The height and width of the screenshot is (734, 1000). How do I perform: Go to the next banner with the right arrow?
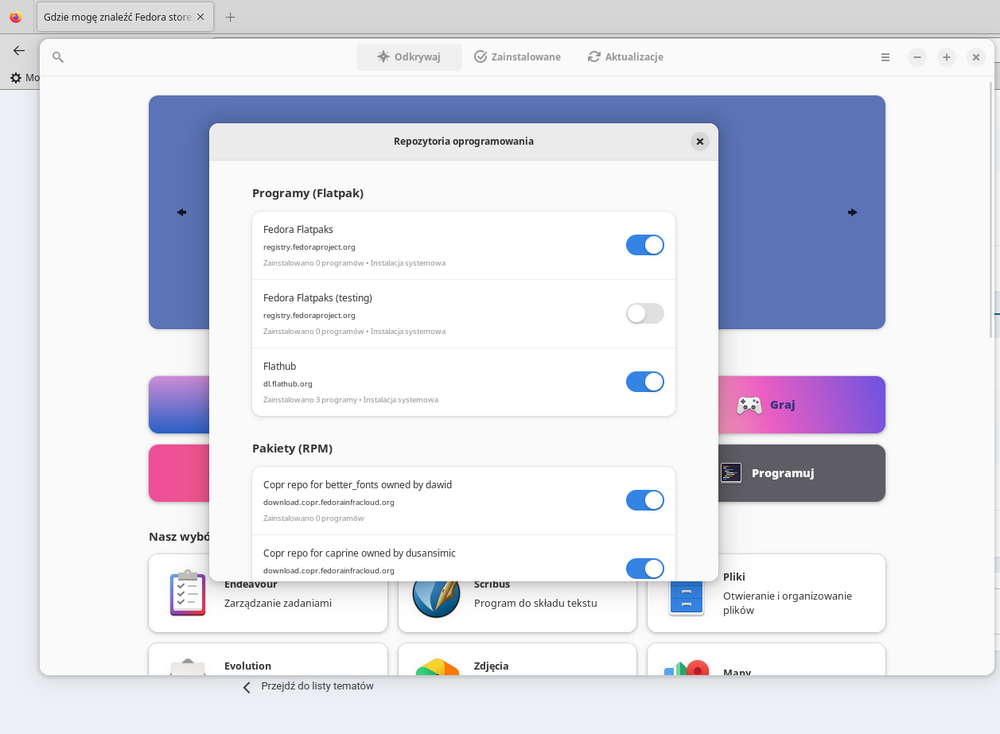click(x=852, y=212)
